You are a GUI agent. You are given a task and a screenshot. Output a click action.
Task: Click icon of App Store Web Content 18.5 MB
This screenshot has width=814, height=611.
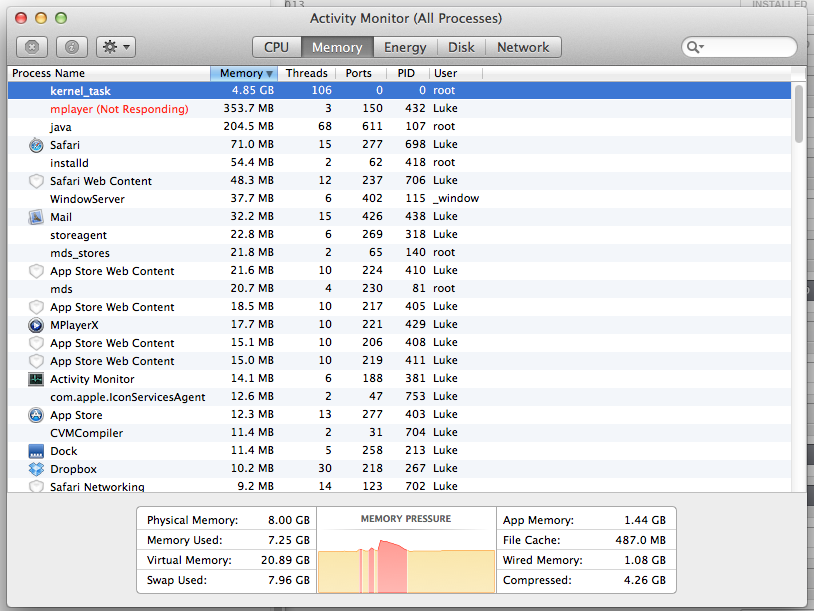[36, 307]
